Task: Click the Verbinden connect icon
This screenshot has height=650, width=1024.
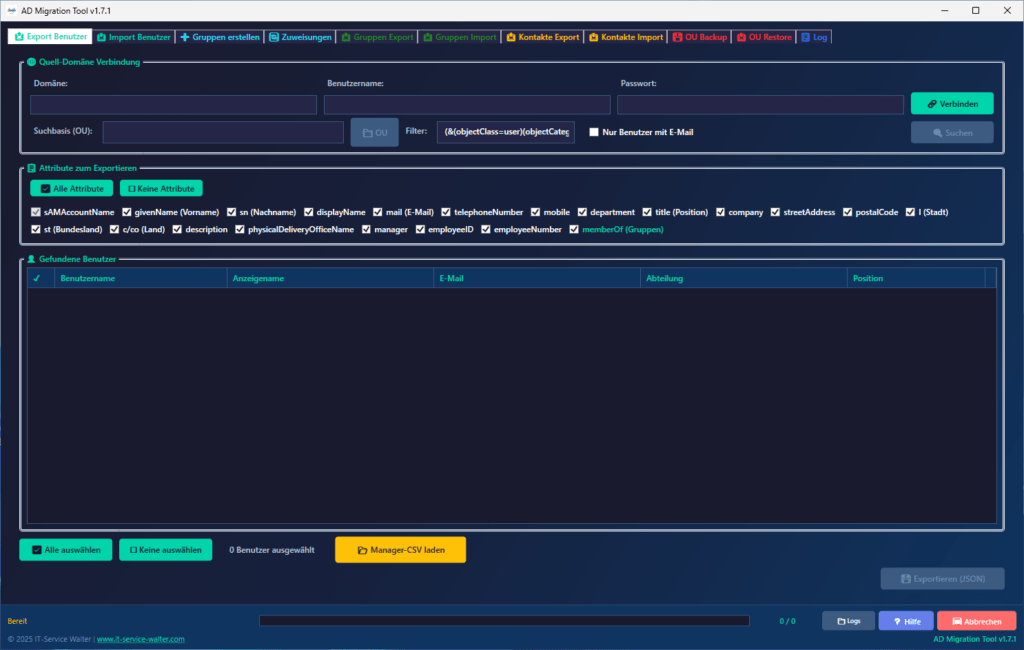Action: pos(932,103)
